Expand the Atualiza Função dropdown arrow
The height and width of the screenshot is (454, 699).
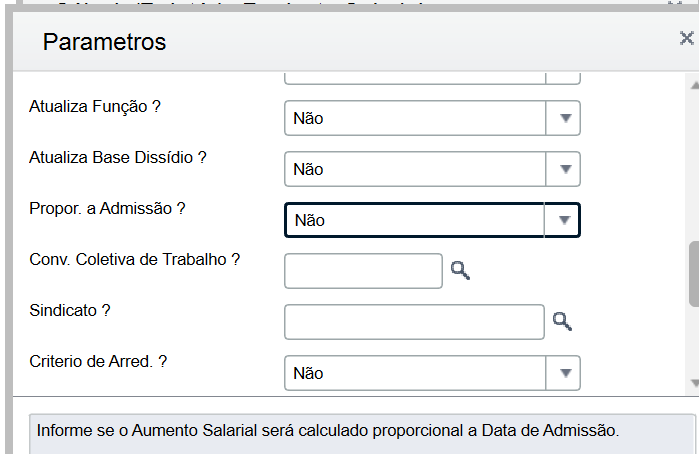[x=564, y=118]
